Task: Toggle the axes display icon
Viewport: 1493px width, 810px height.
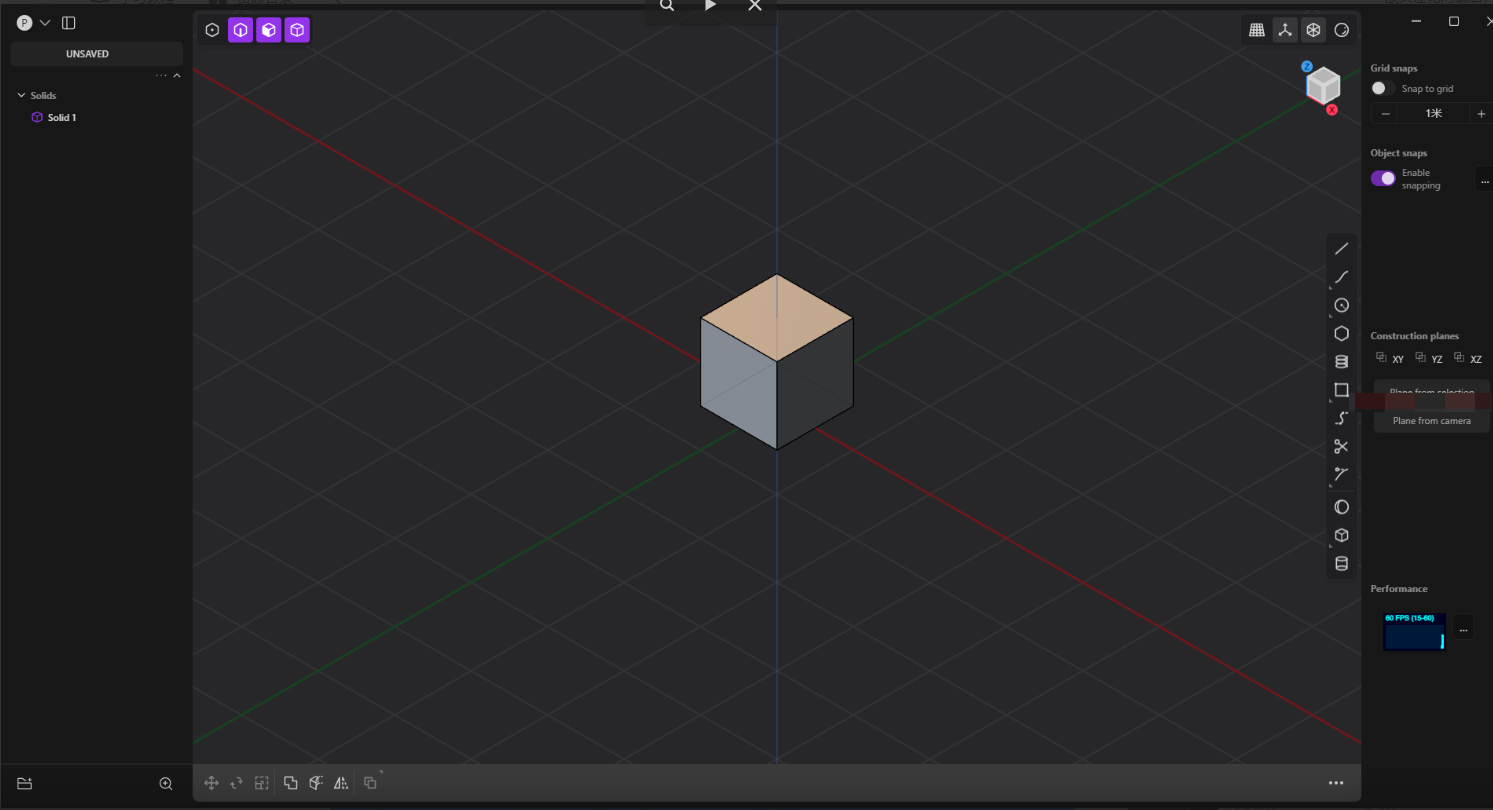Action: click(1285, 30)
